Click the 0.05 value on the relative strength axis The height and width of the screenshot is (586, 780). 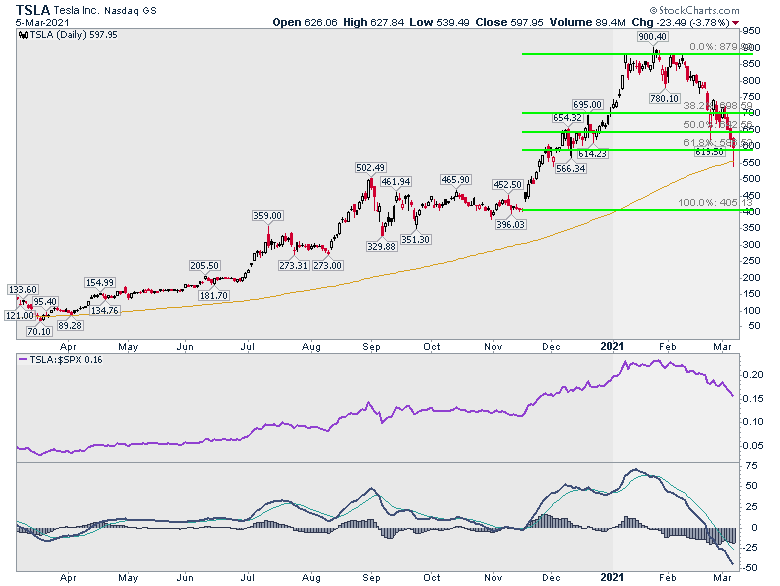point(753,445)
